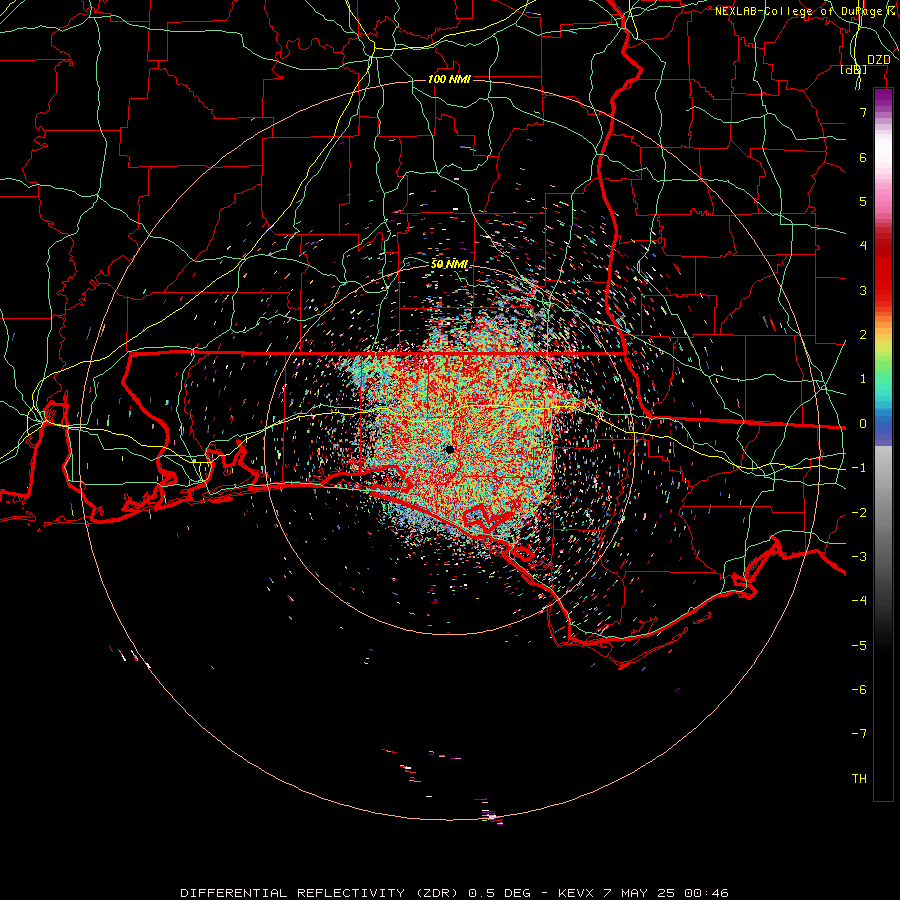
Task: Click the 5 value on the scale
Action: [x=863, y=201]
